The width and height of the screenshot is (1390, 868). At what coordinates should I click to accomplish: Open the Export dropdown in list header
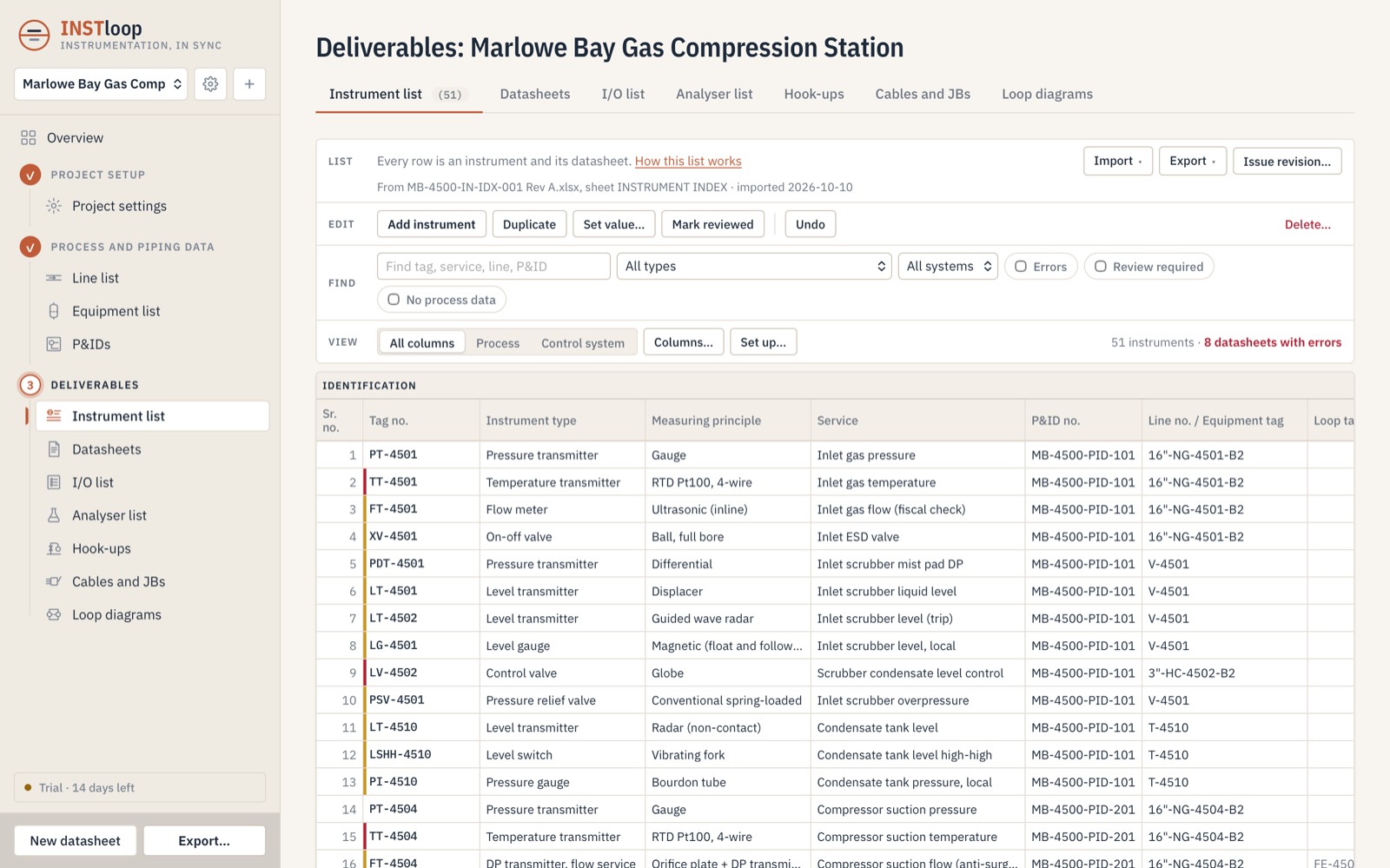[1193, 161]
